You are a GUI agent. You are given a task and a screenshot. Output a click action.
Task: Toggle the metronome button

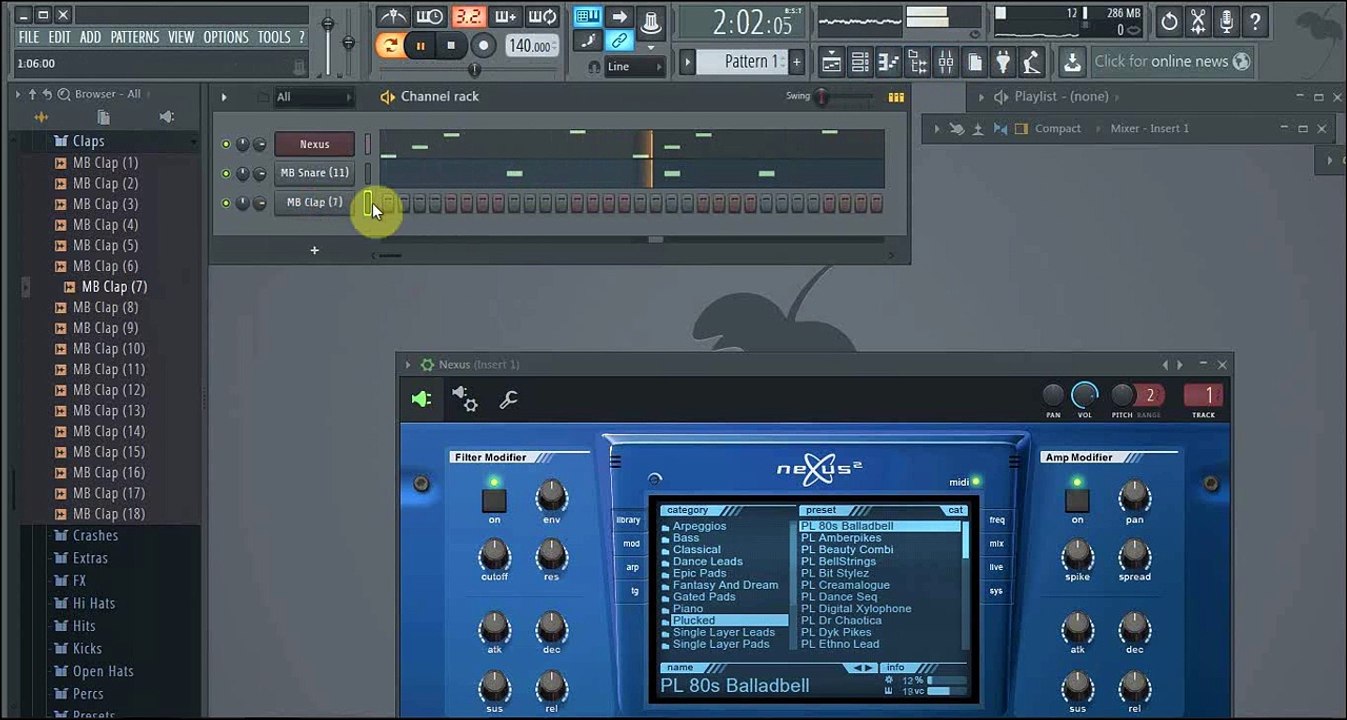(393, 17)
